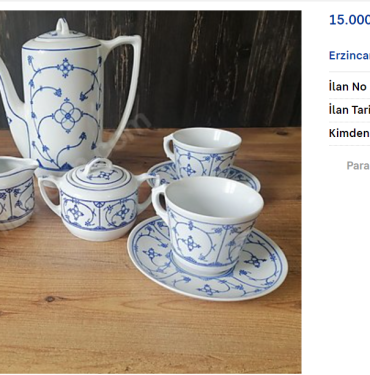Viewport: 370px width, 375px height.
Task: Select the Kimden row label
Action: click(349, 133)
